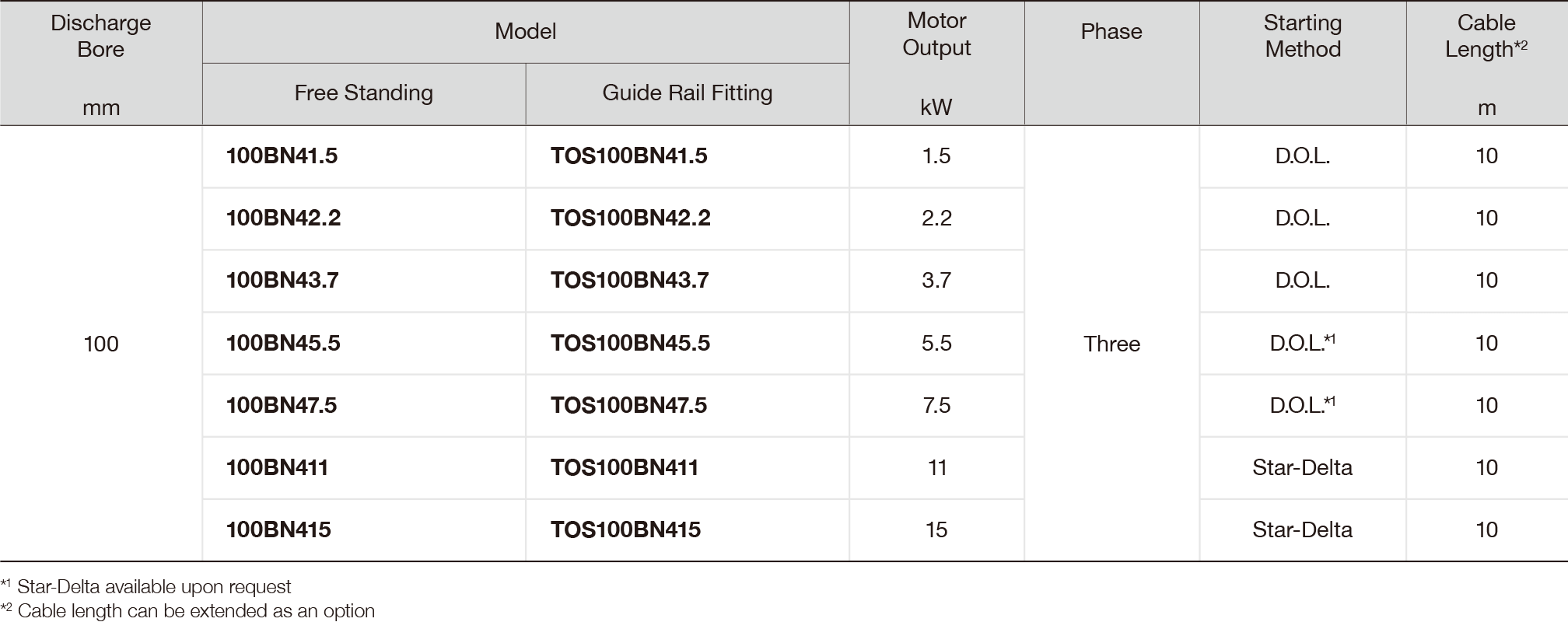Click the Cable Length column header
Viewport: 1568px width, 622px height.
(x=1486, y=36)
